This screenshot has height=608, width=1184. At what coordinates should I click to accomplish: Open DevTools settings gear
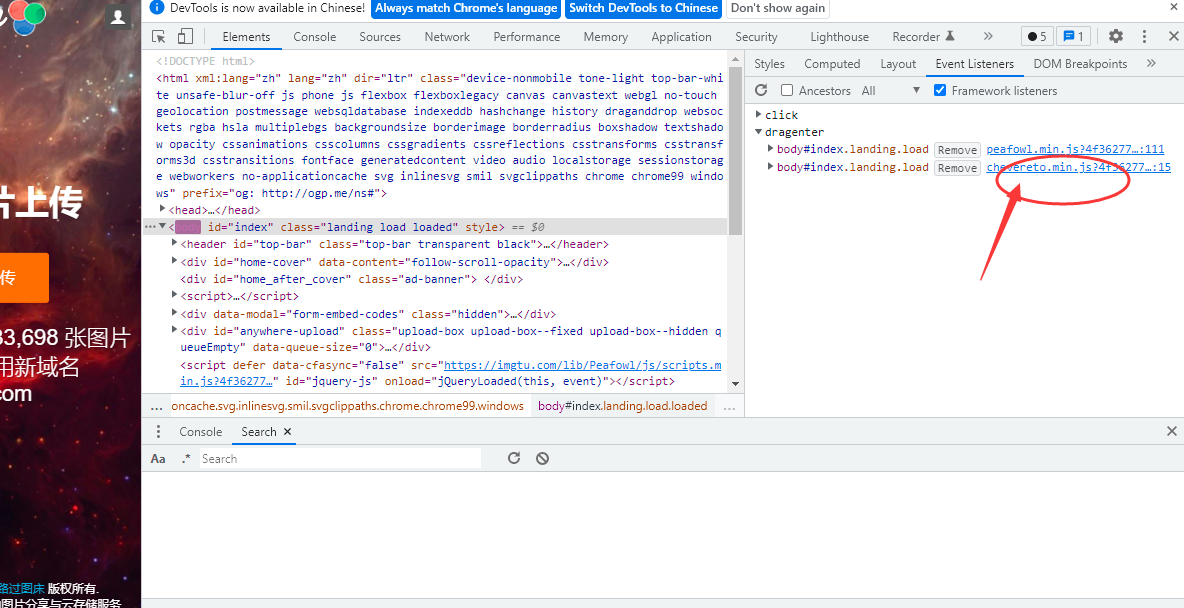click(1116, 36)
